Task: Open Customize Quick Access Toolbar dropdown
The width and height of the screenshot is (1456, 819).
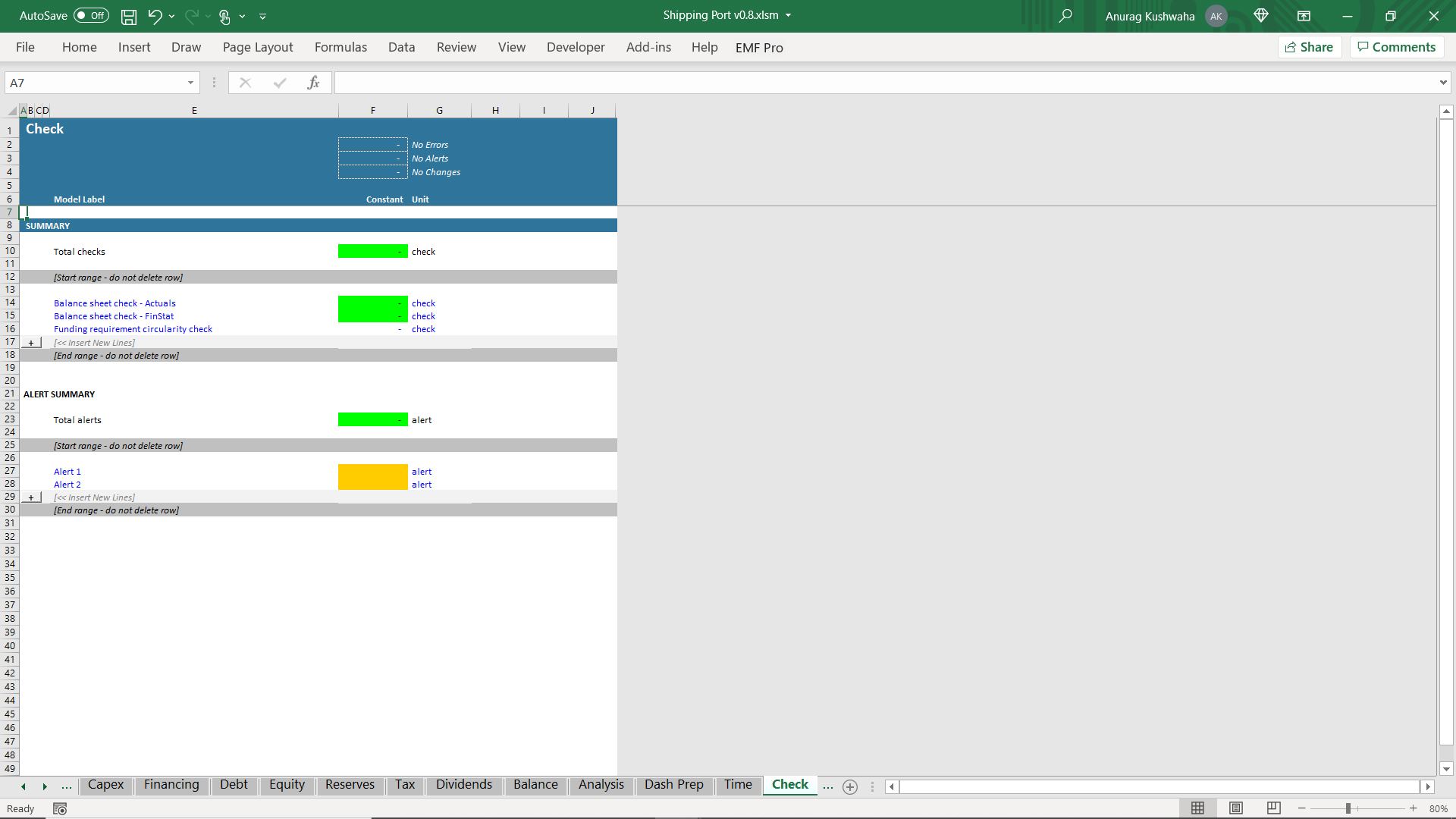Action: pyautogui.click(x=262, y=16)
